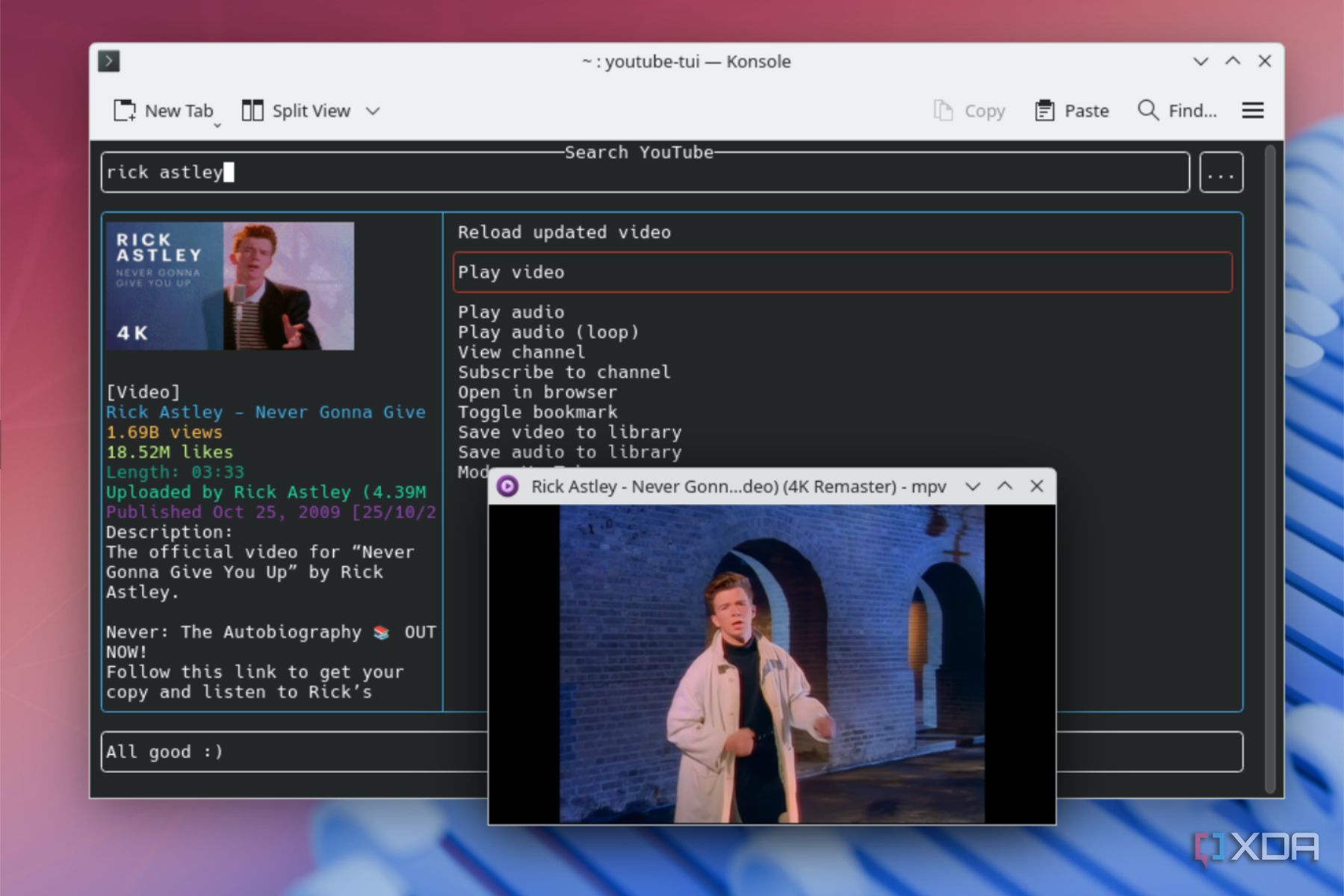
Task: Choose Subscribe to channel
Action: click(x=564, y=372)
